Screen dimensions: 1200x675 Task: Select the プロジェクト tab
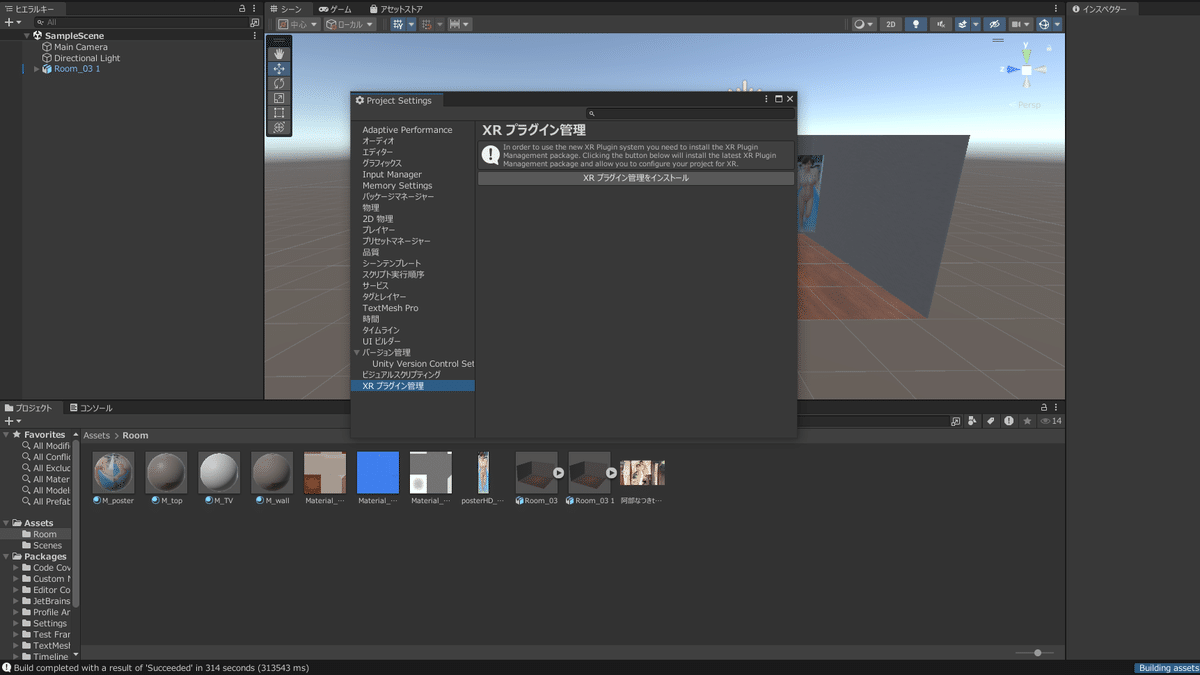(30, 408)
